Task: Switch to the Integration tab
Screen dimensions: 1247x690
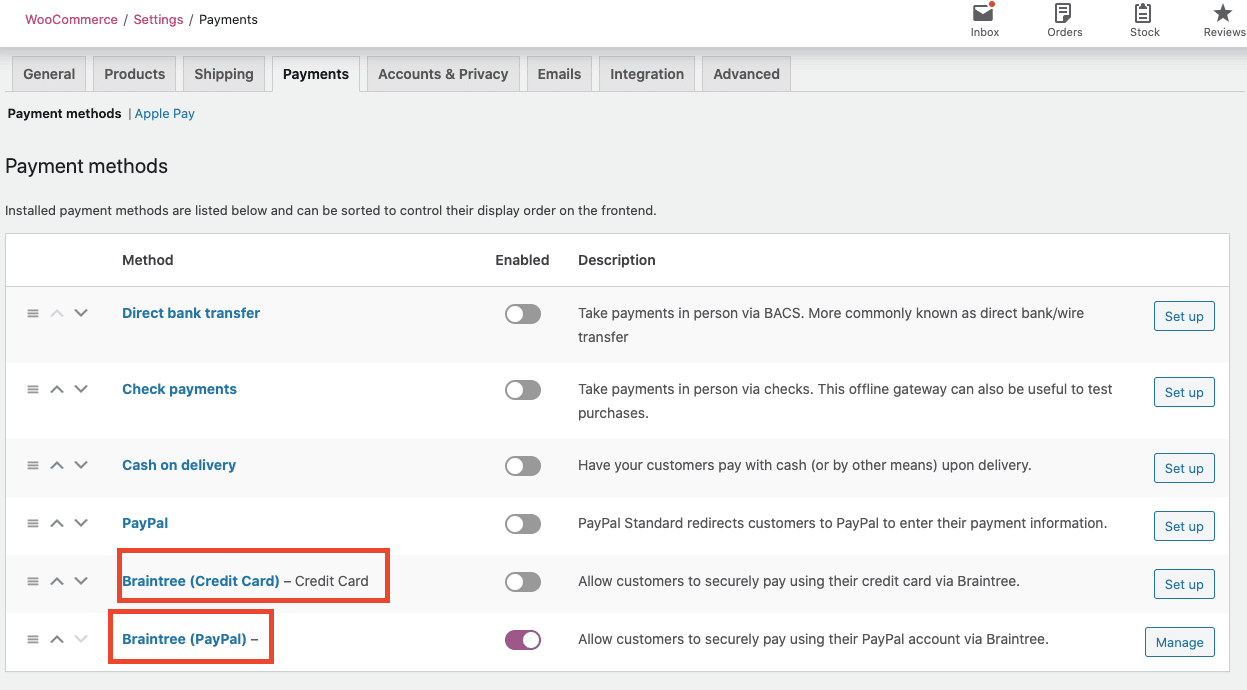Action: (647, 74)
